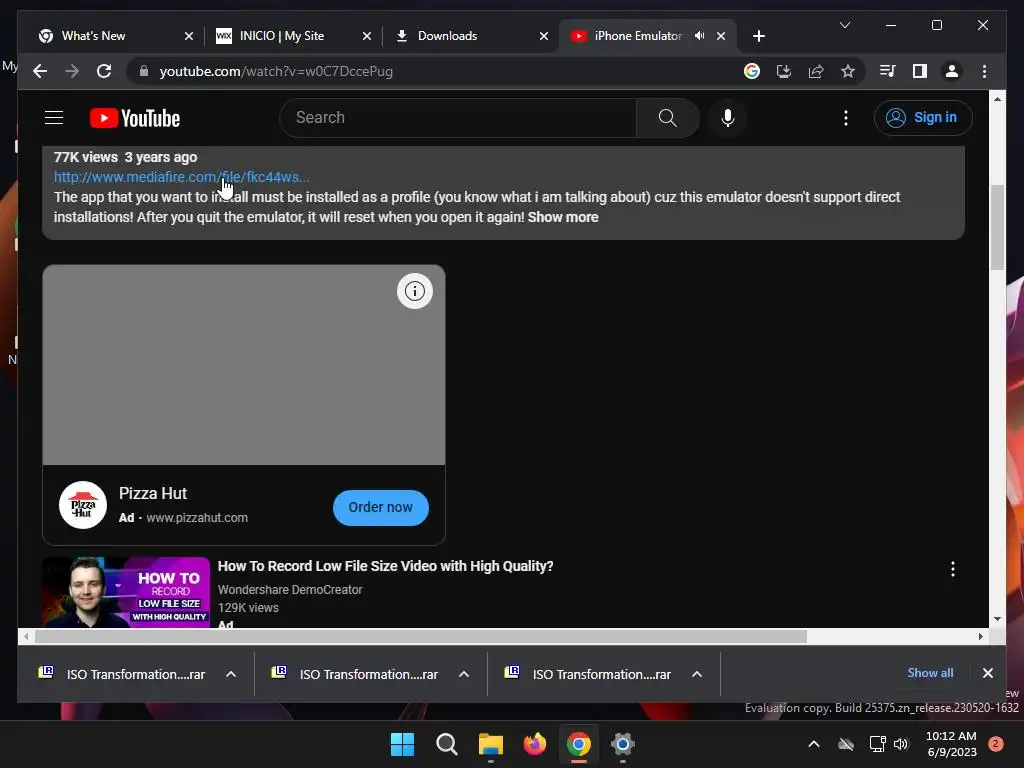Viewport: 1024px width, 768px height.
Task: Expand third ISO Transformation download options
Action: (x=697, y=674)
